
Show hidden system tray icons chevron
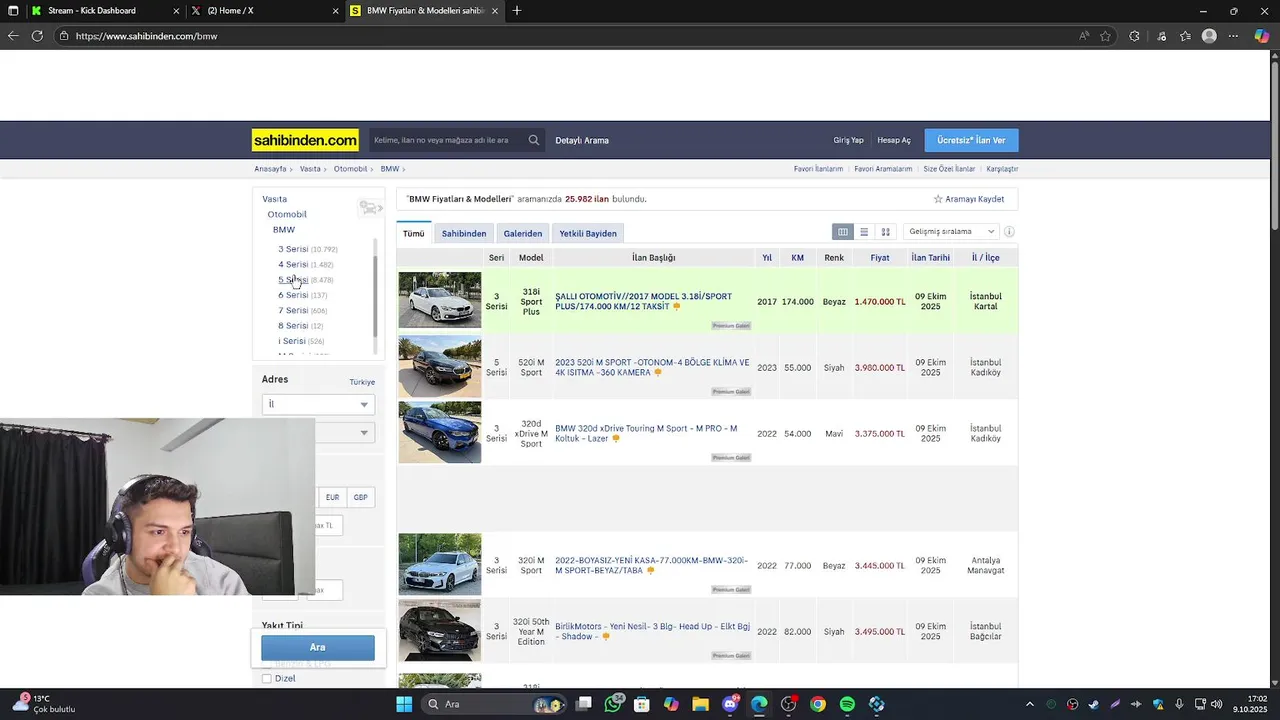tap(1030, 704)
